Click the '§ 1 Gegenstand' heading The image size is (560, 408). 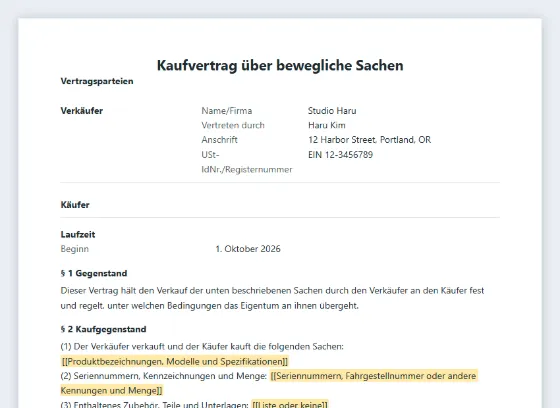point(94,273)
